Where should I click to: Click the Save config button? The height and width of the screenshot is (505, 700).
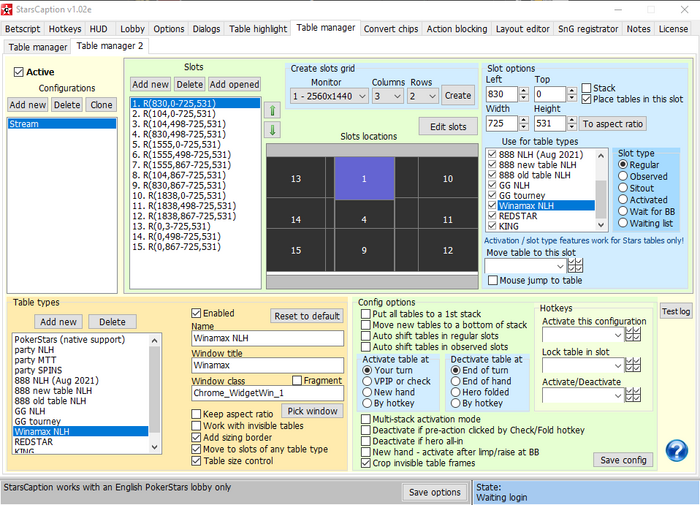(621, 460)
